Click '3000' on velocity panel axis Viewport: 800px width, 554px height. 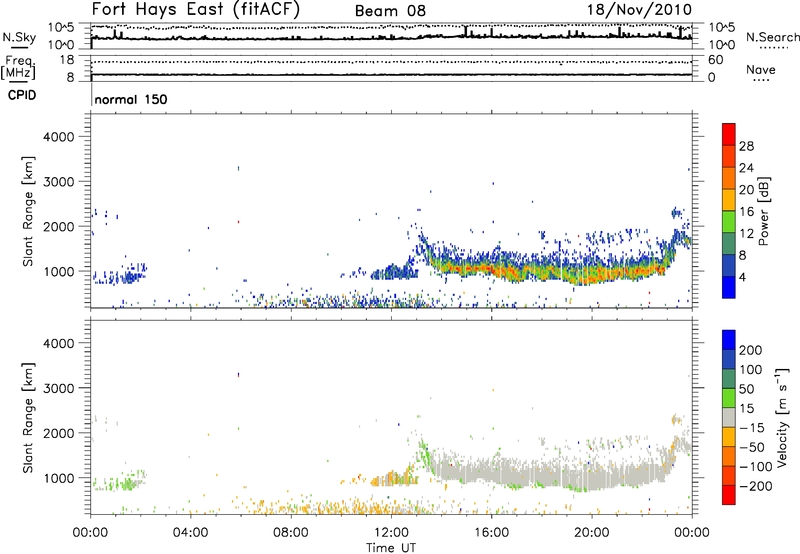point(59,388)
